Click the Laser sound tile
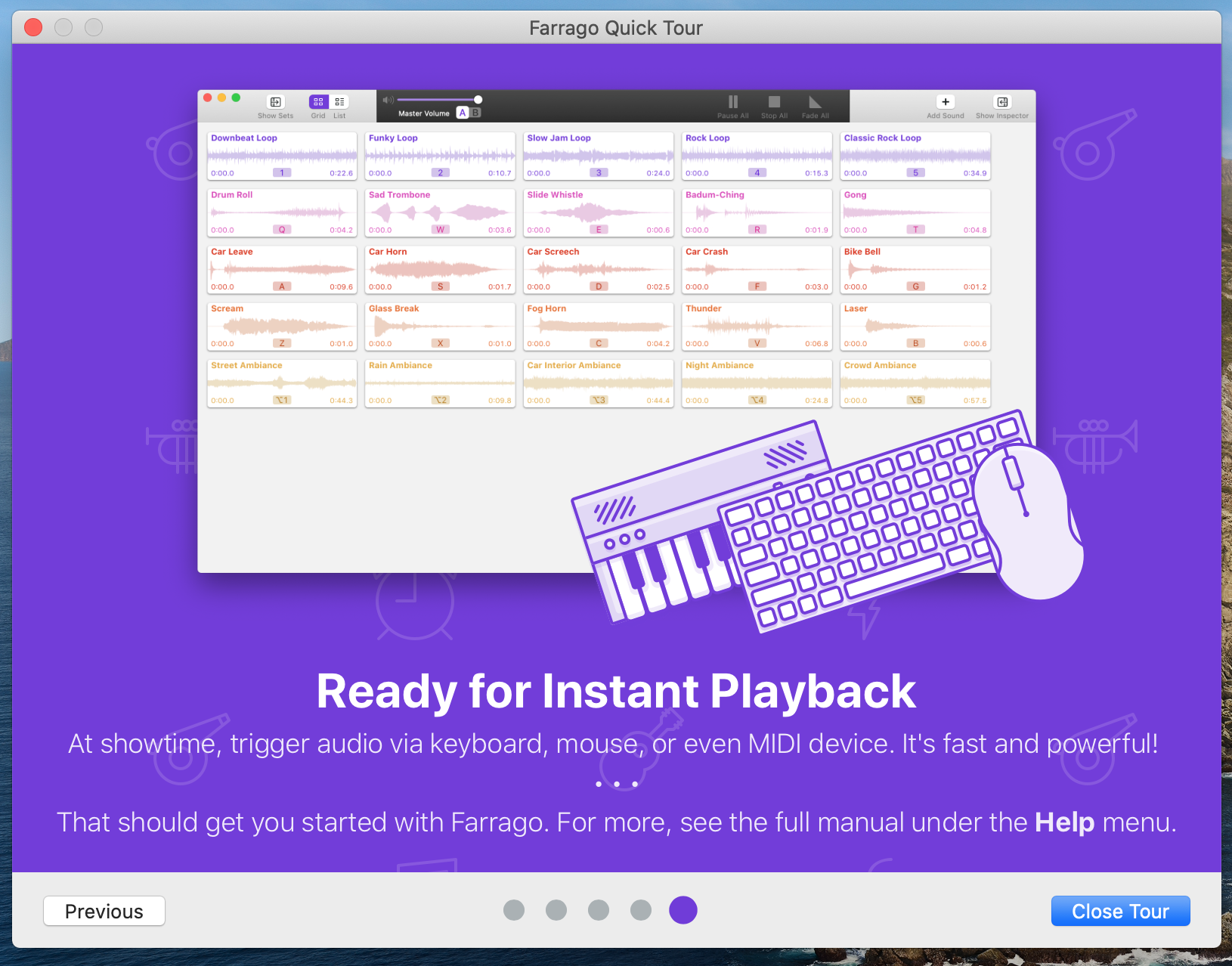The width and height of the screenshot is (1232, 966). point(915,327)
